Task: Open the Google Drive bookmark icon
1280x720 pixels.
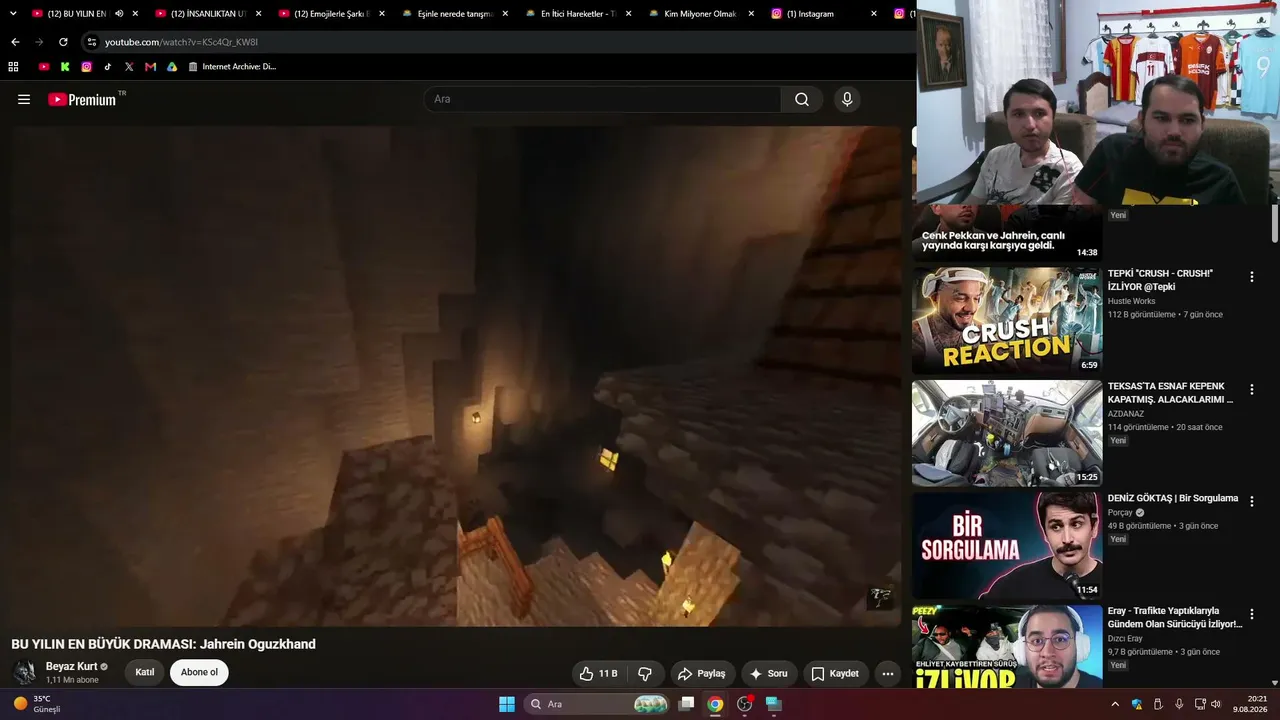Action: point(172,67)
